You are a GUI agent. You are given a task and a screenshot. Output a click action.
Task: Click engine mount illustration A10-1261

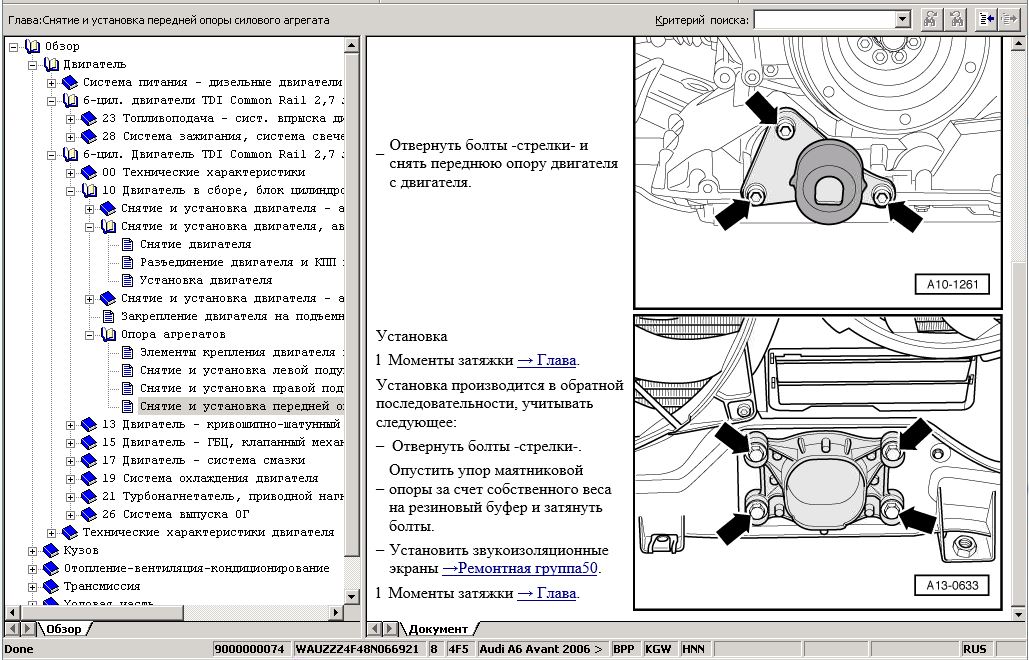(x=817, y=173)
